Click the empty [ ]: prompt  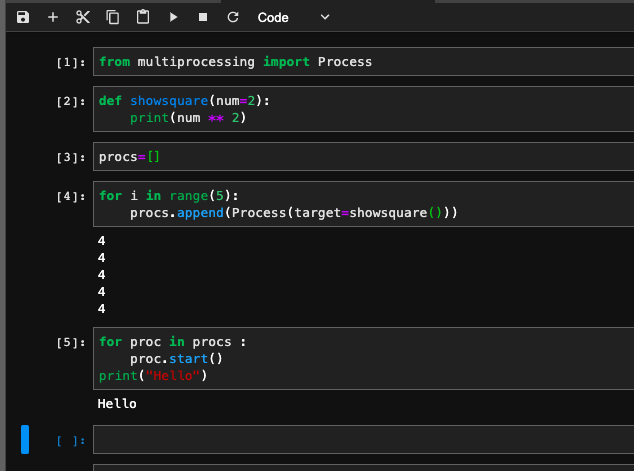[71, 441]
